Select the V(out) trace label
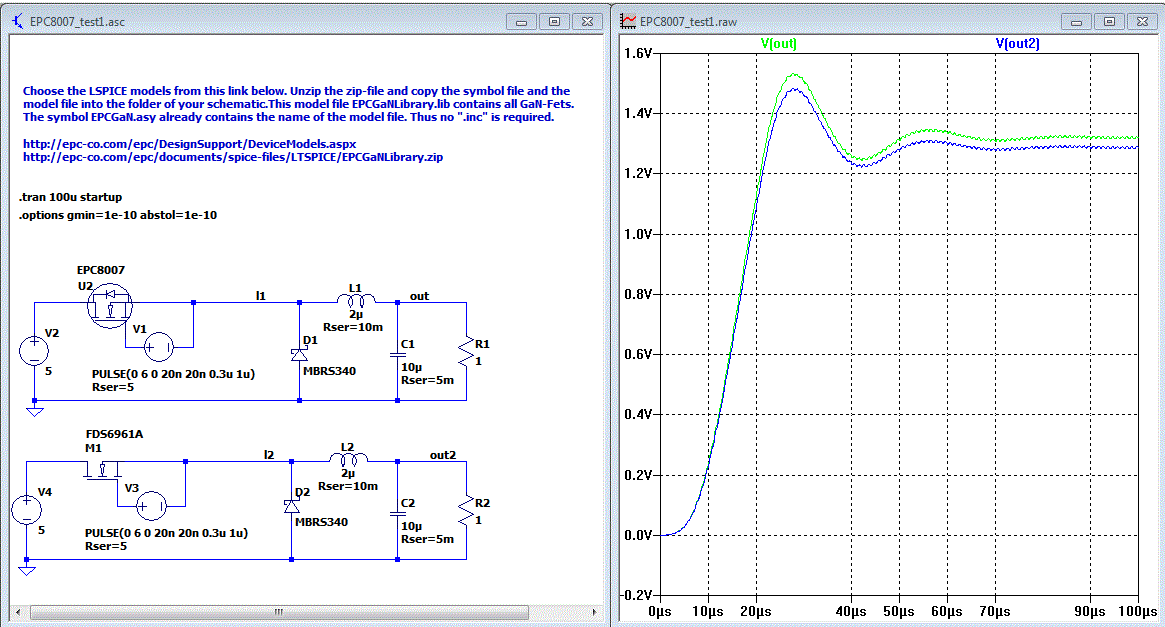The width and height of the screenshot is (1165, 627). 779,44
